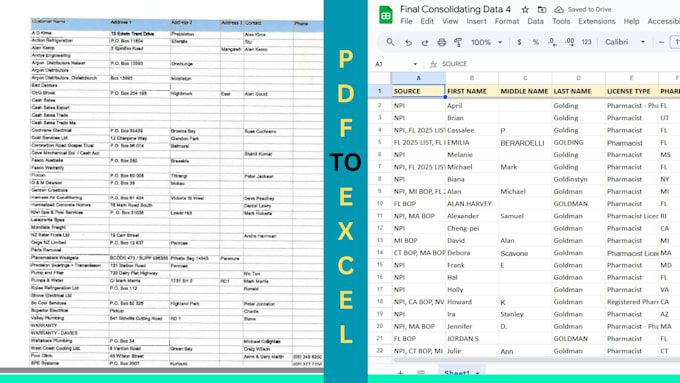Decrease font size with the minus button
The image size is (680, 383).
click(x=661, y=42)
